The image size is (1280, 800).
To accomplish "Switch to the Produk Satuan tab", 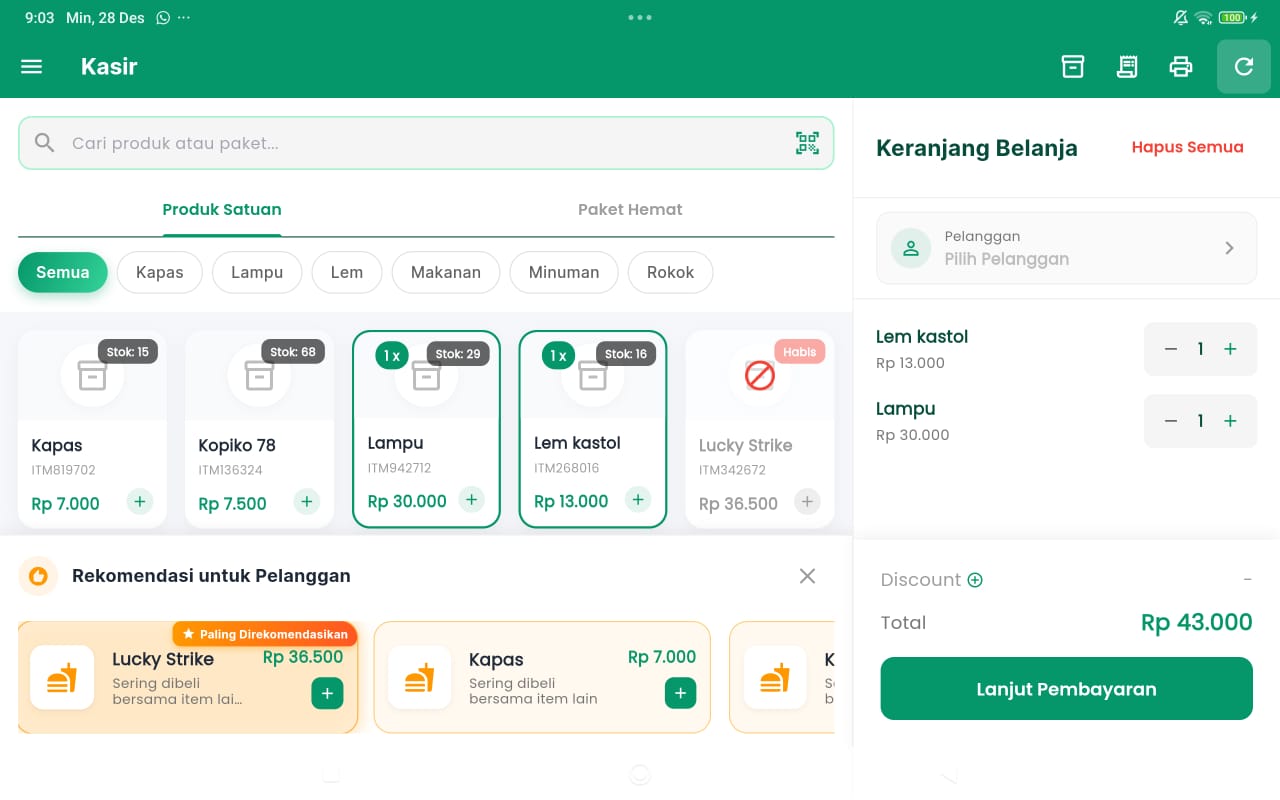I will click(x=222, y=209).
